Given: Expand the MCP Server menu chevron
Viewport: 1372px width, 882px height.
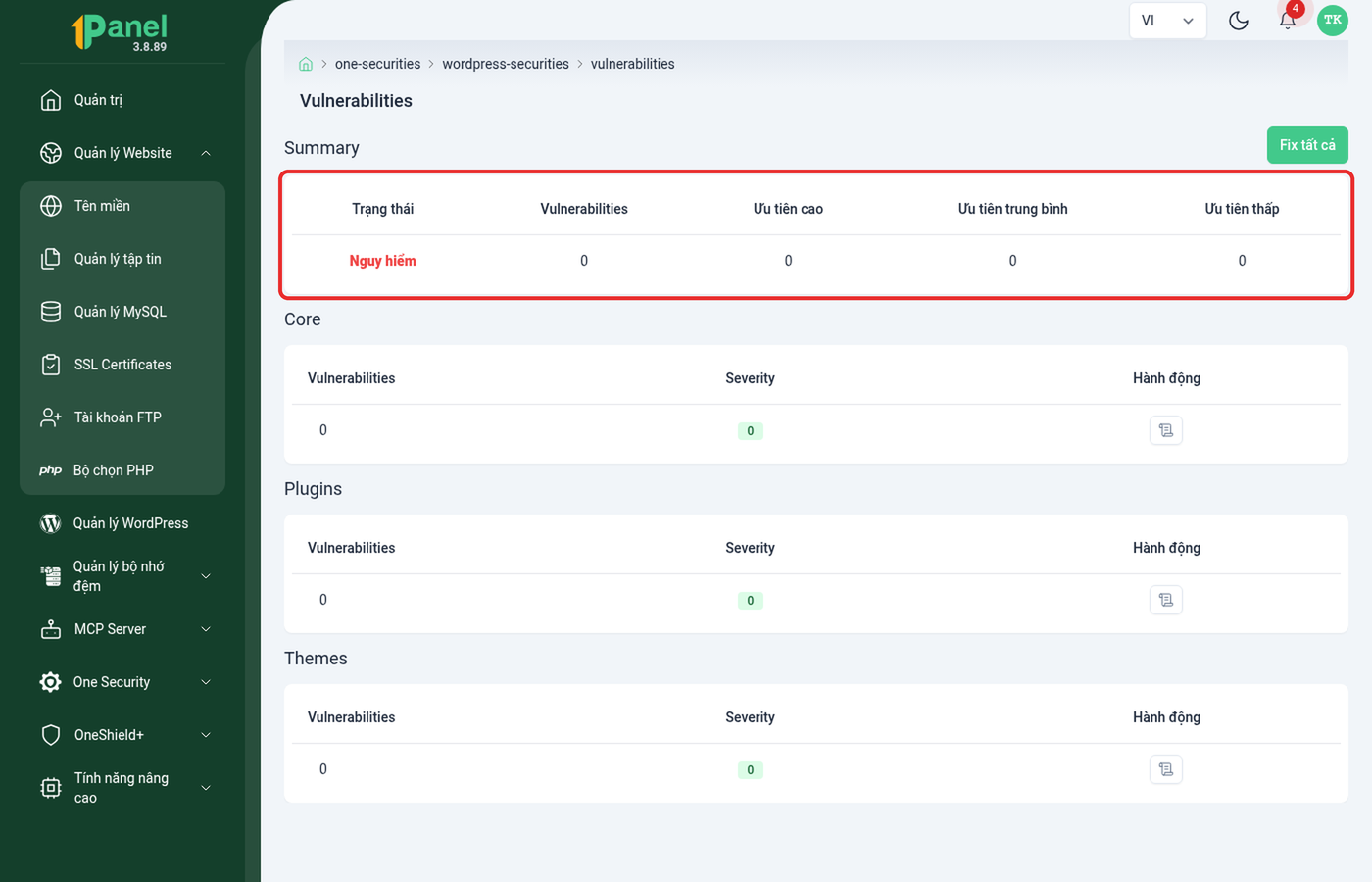Looking at the screenshot, I should 206,629.
